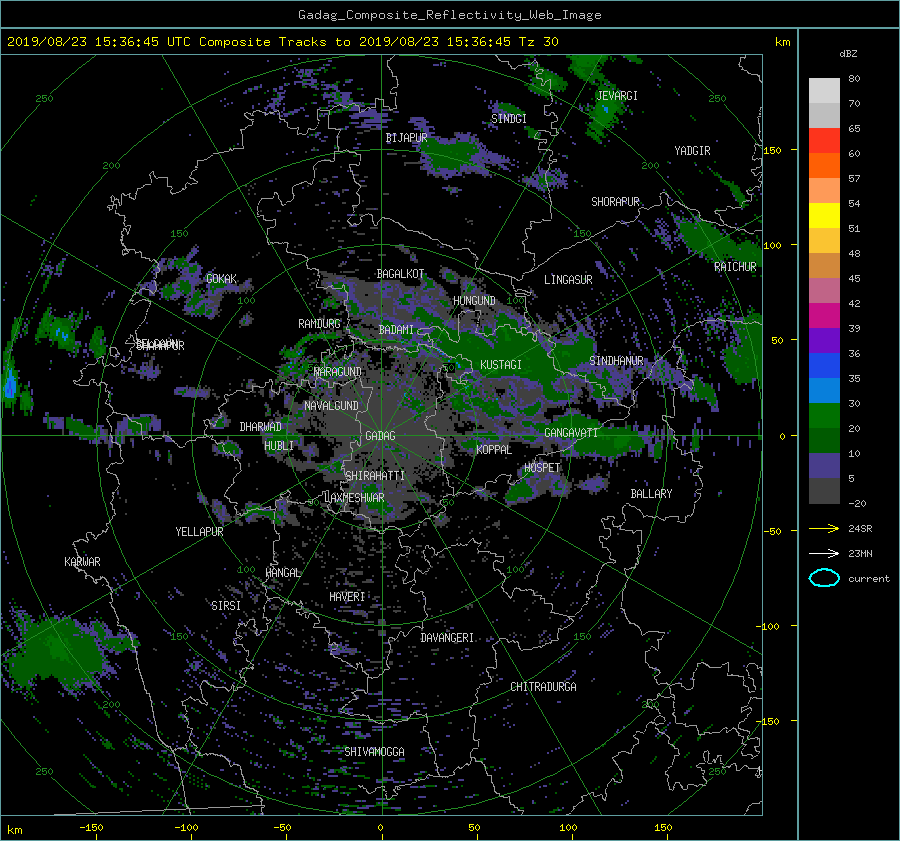This screenshot has width=900, height=841.
Task: Click the white 23MN arrow legend icon
Action: click(x=824, y=553)
